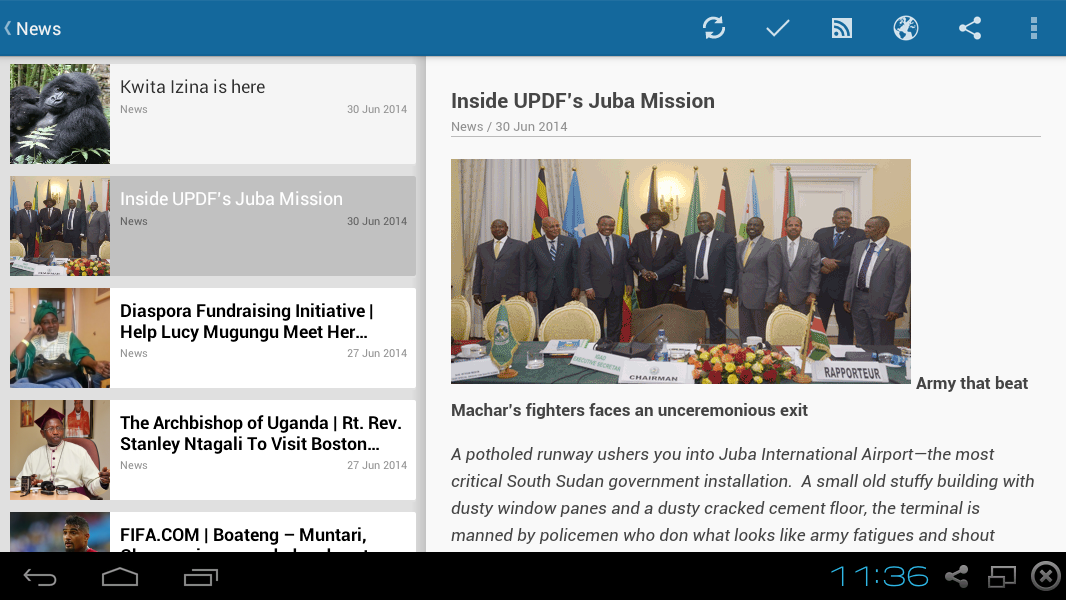The height and width of the screenshot is (600, 1066).
Task: Tap the Android back navigation button
Action: tap(40, 578)
